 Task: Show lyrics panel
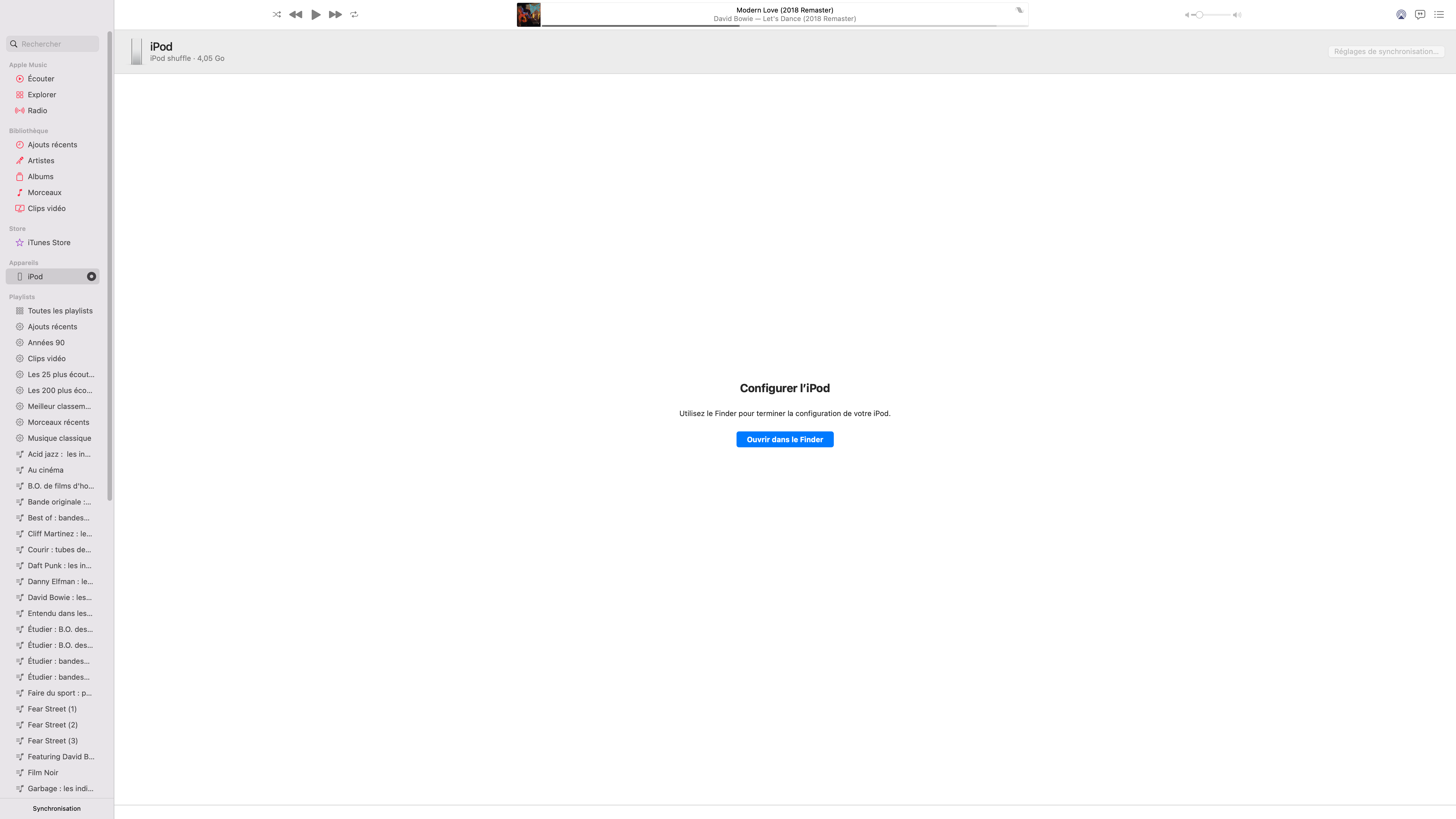(x=1420, y=15)
